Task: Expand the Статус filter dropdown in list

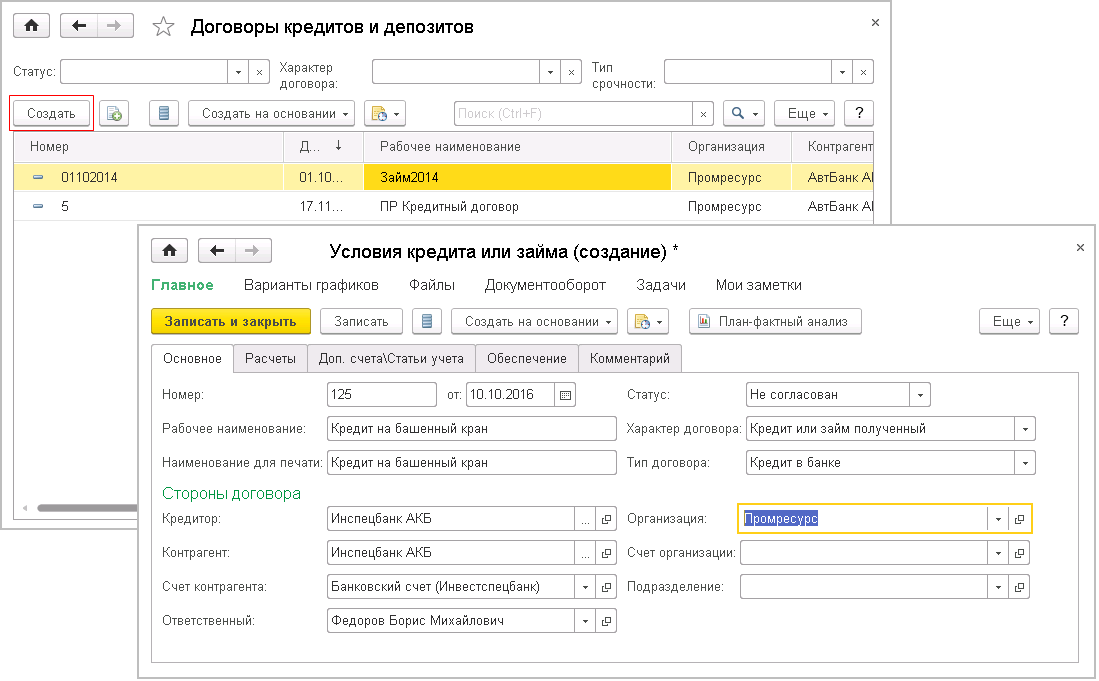Action: 238,72
